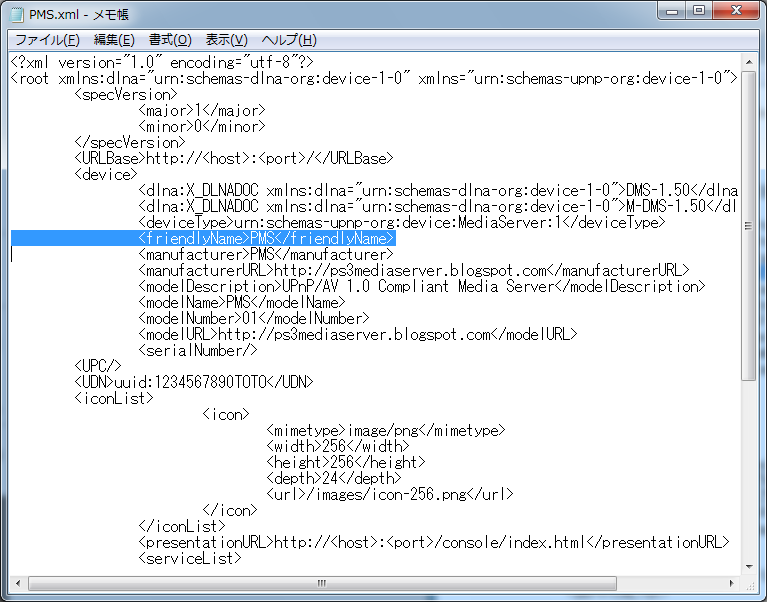
Task: Click the closing /specVersion tag
Action: [130, 143]
